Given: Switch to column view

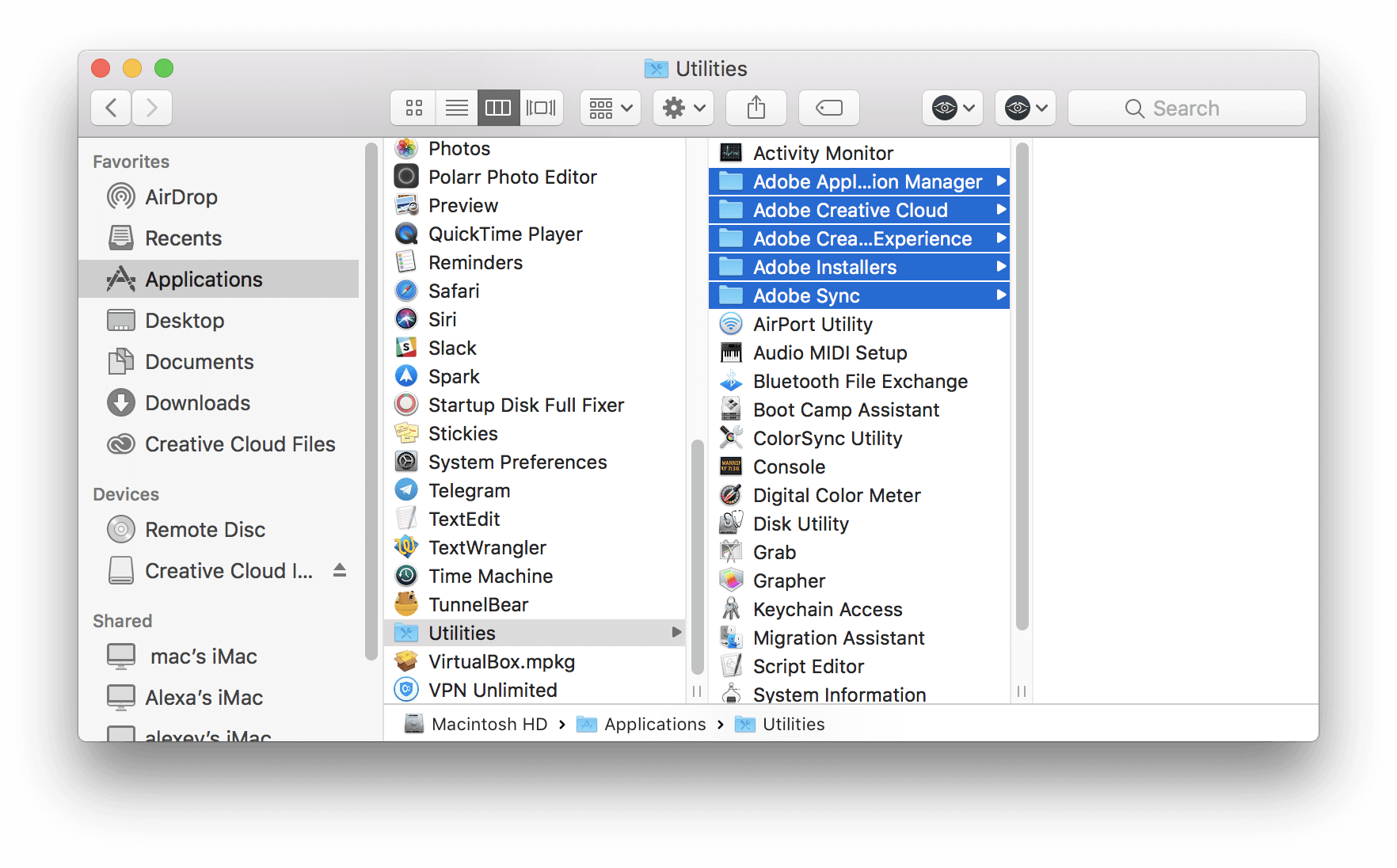Looking at the screenshot, I should pyautogui.click(x=498, y=108).
